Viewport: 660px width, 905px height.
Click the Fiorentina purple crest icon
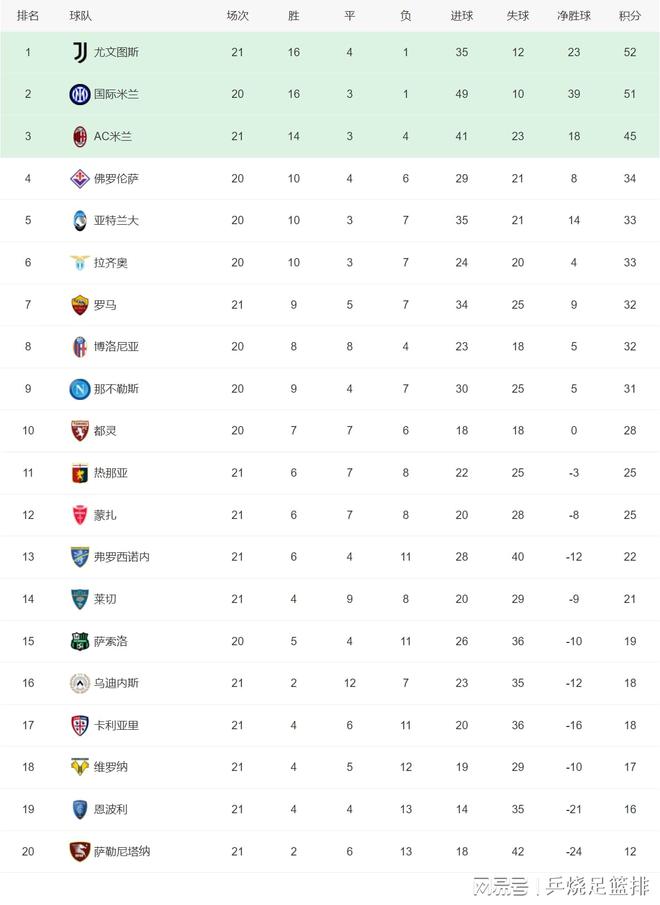[x=80, y=178]
